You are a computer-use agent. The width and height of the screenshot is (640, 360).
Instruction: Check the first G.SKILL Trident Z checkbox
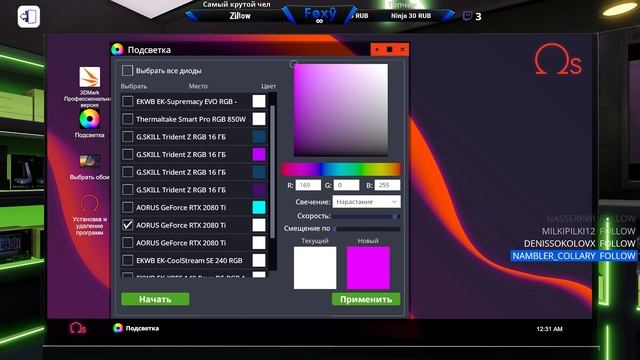pyautogui.click(x=128, y=137)
